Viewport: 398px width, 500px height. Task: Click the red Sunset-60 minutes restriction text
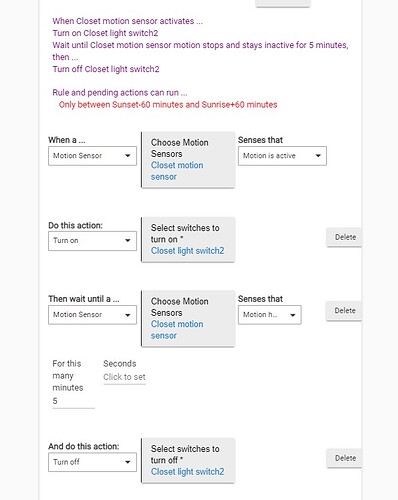tap(168, 105)
